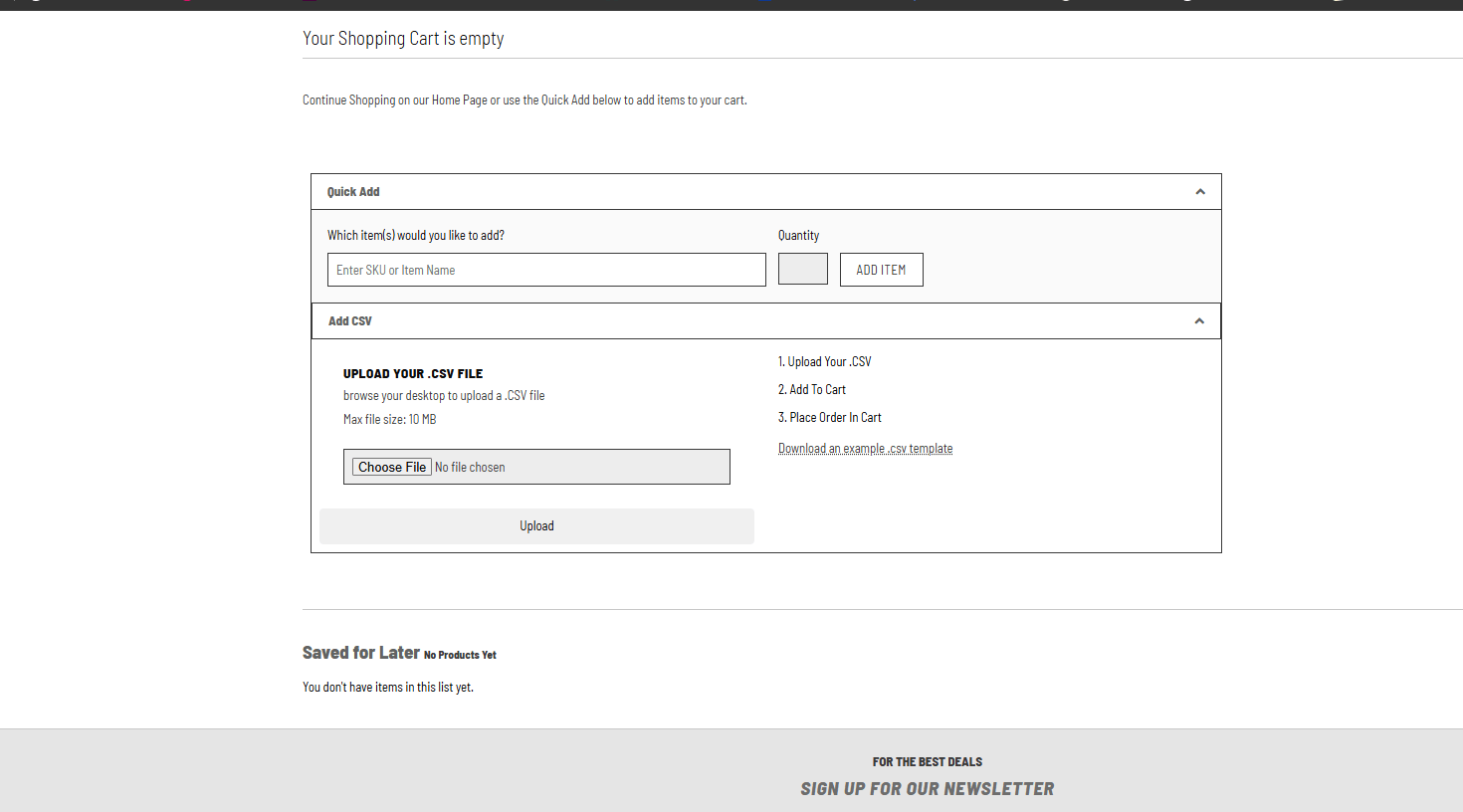Click the 'Which item(s) would you like to add?' label
The height and width of the screenshot is (812, 1463).
[x=416, y=236]
